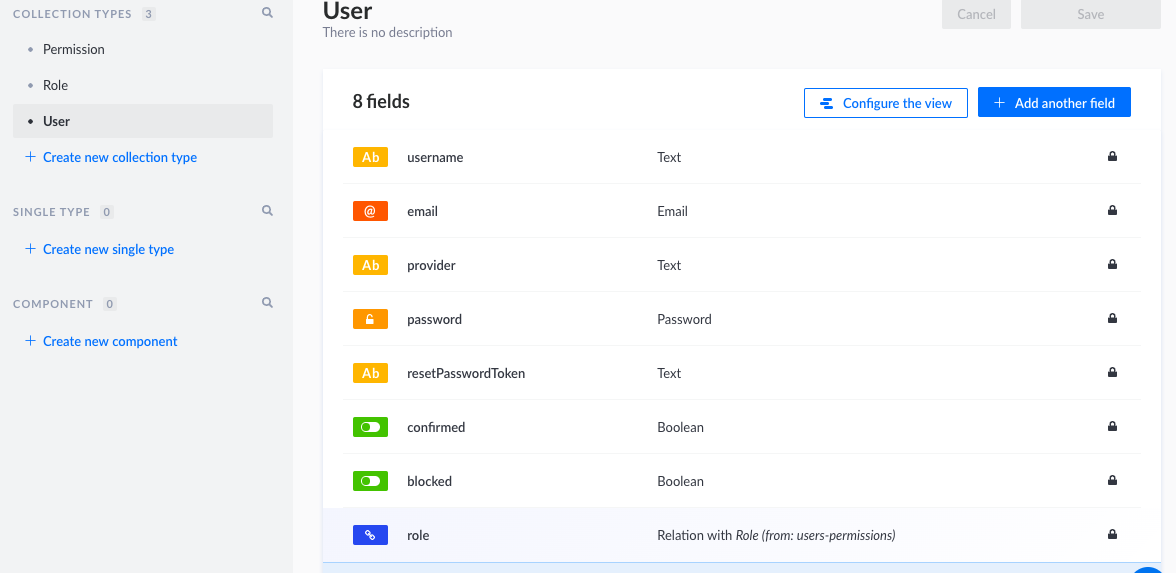This screenshot has width=1176, height=573.
Task: Click Add another field button
Action: click(1054, 103)
